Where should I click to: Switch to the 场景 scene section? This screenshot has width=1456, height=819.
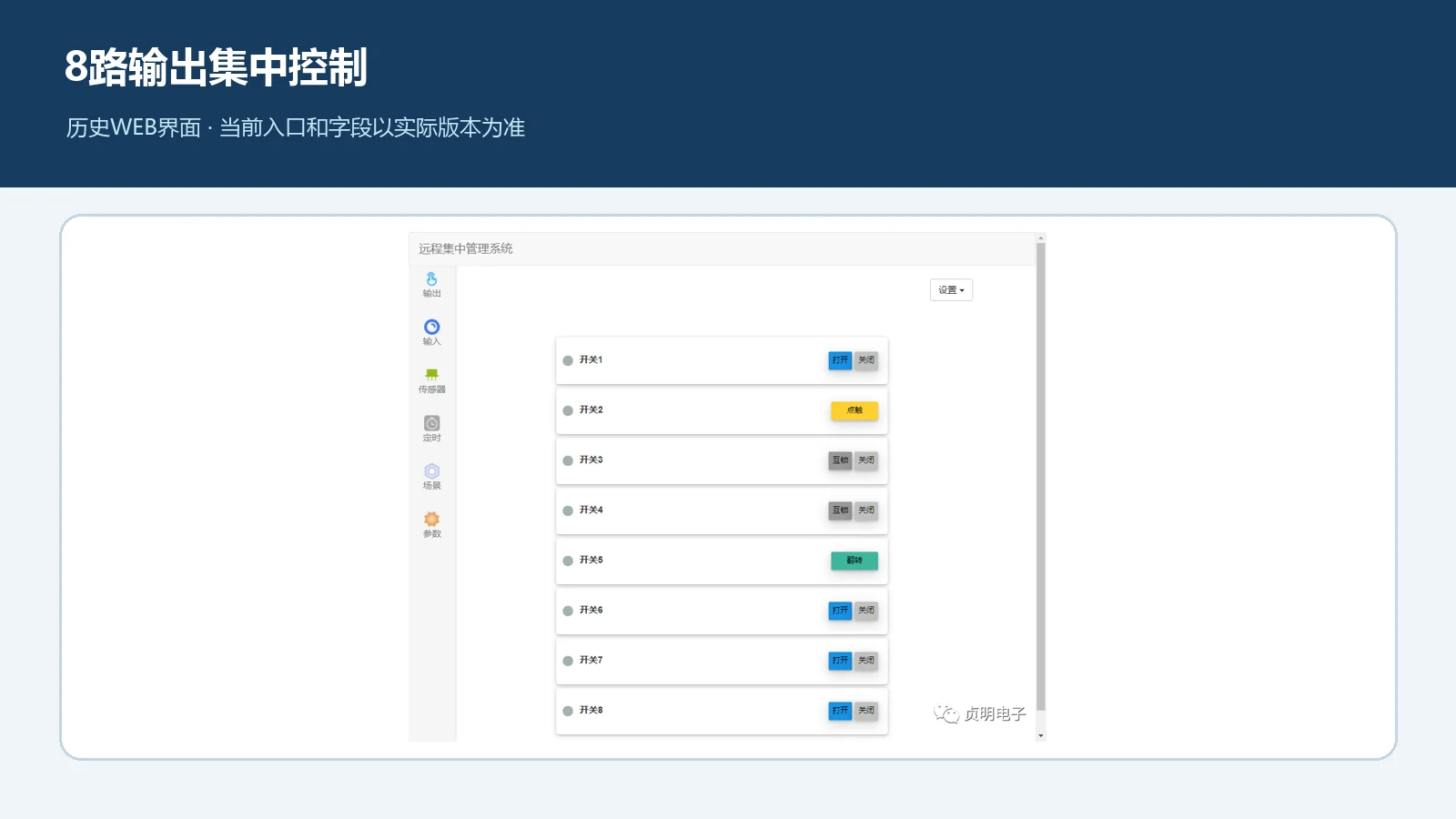click(x=431, y=477)
